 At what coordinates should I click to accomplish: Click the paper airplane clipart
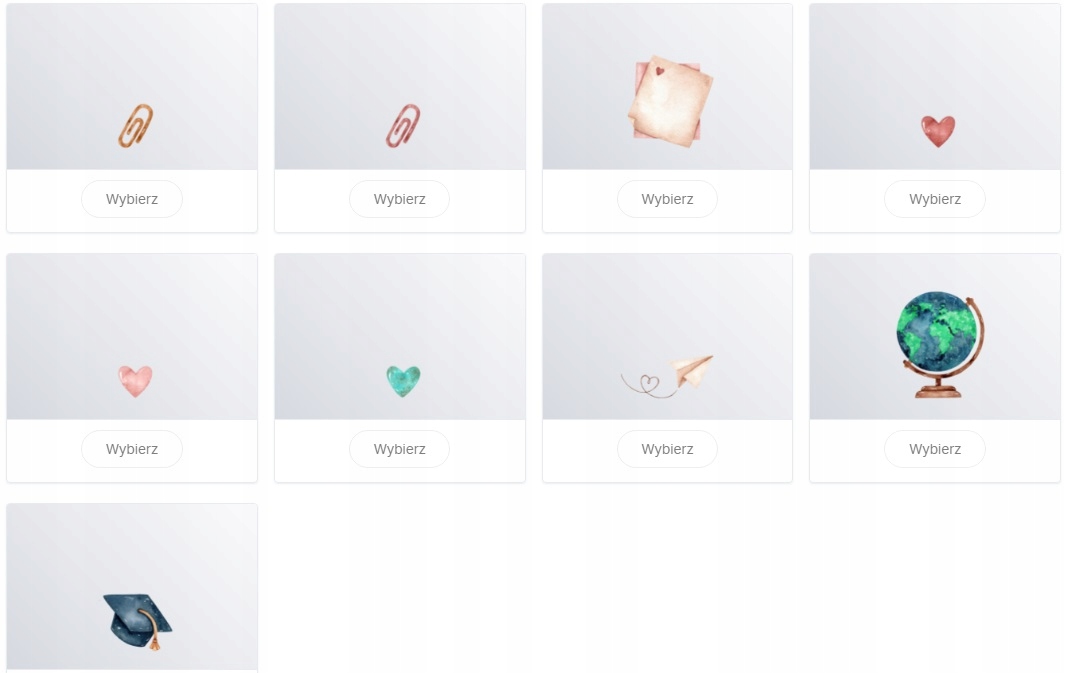coord(667,376)
